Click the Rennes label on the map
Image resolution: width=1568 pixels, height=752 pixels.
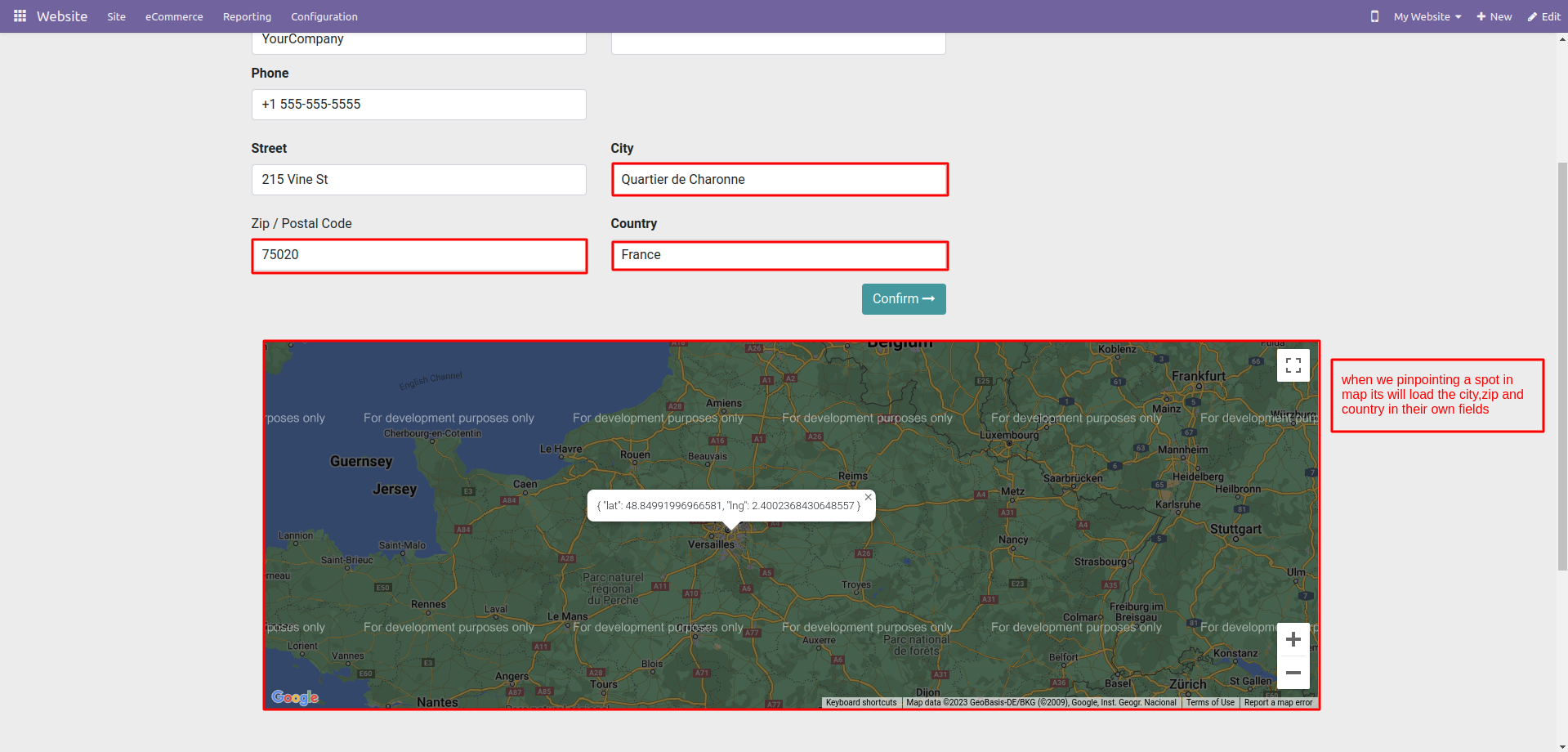[429, 604]
